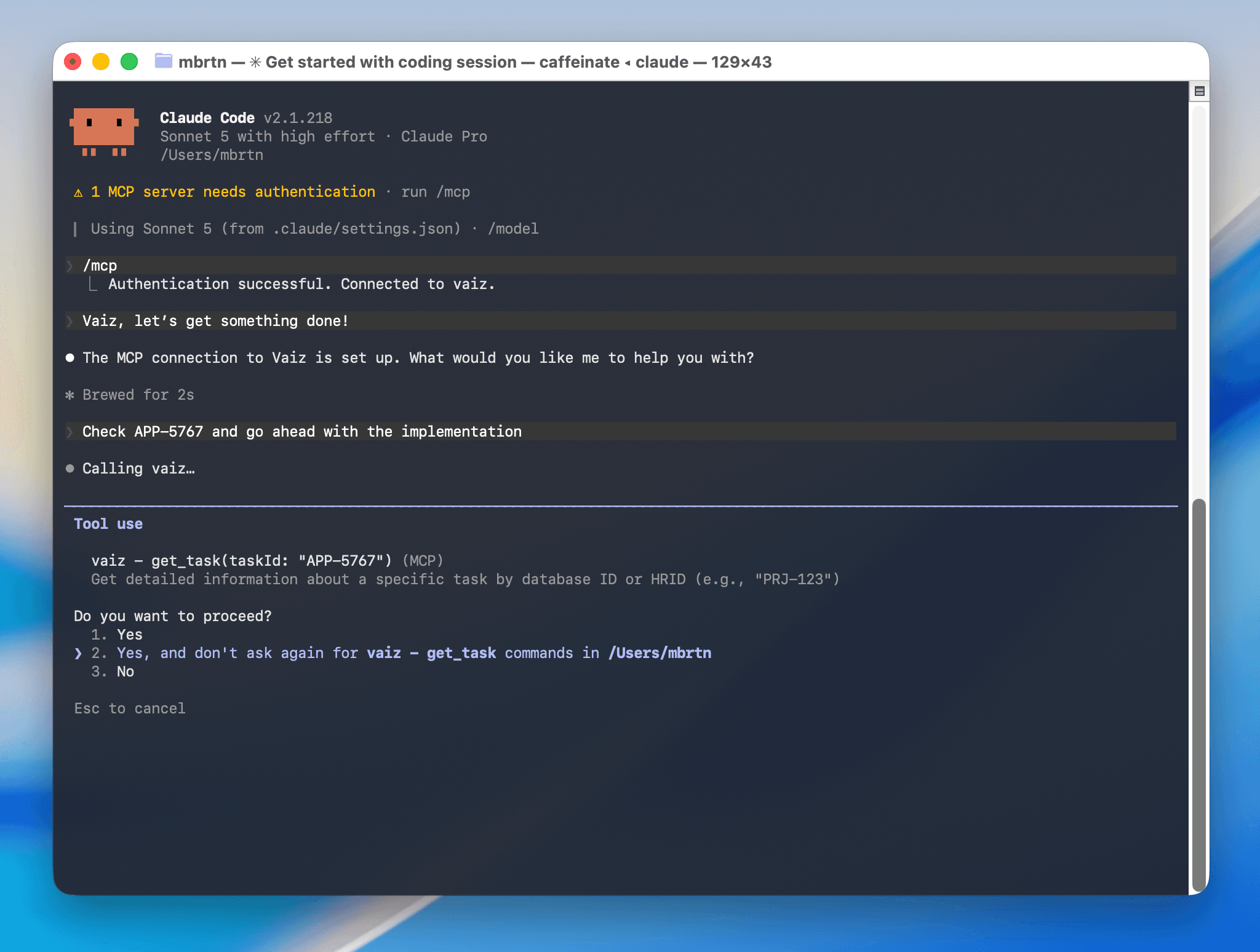Click 'Authentication successful. Connected to vaiz.' text
This screenshot has width=1260, height=952.
(301, 284)
